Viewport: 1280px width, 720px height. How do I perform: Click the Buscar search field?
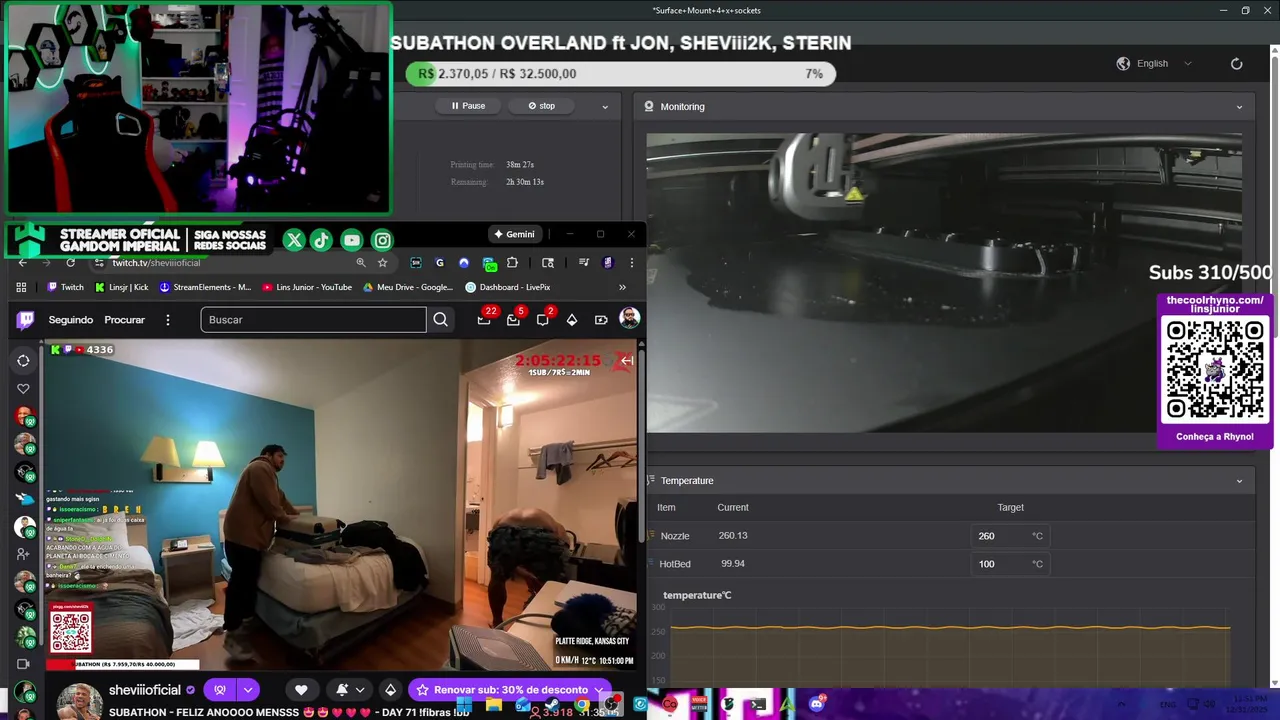coord(313,320)
